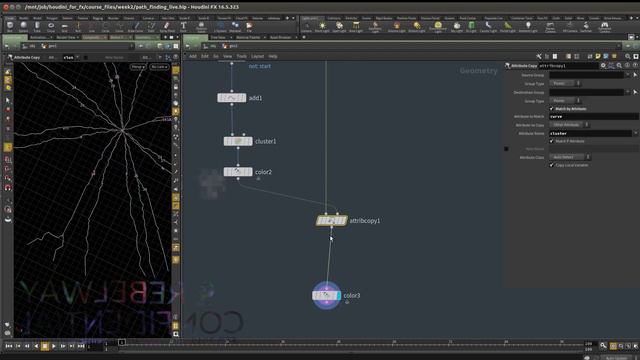Open the Source Group Type dropdown

click(x=565, y=83)
